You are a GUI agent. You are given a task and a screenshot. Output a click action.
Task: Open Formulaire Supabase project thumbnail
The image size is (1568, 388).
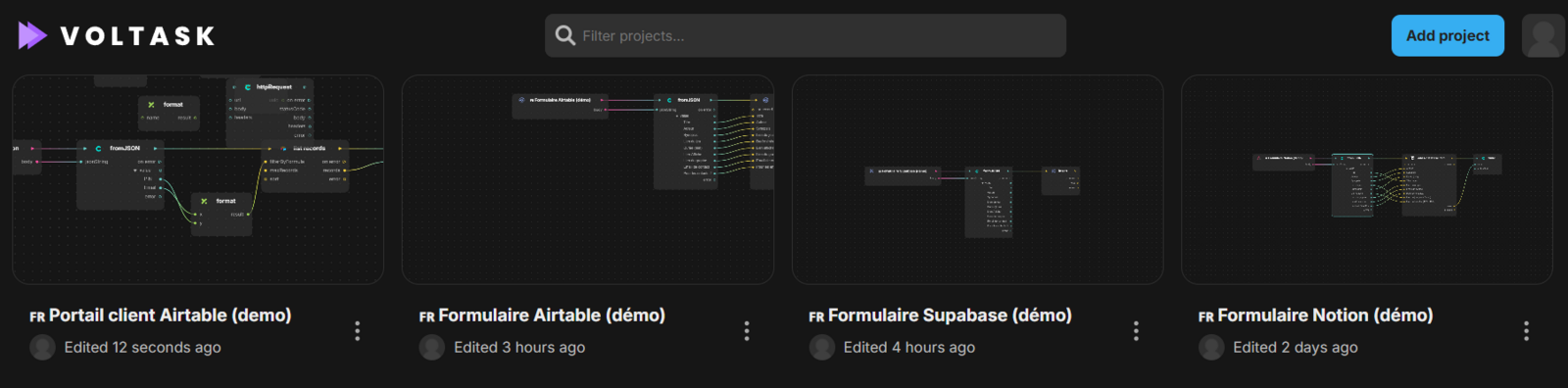977,179
